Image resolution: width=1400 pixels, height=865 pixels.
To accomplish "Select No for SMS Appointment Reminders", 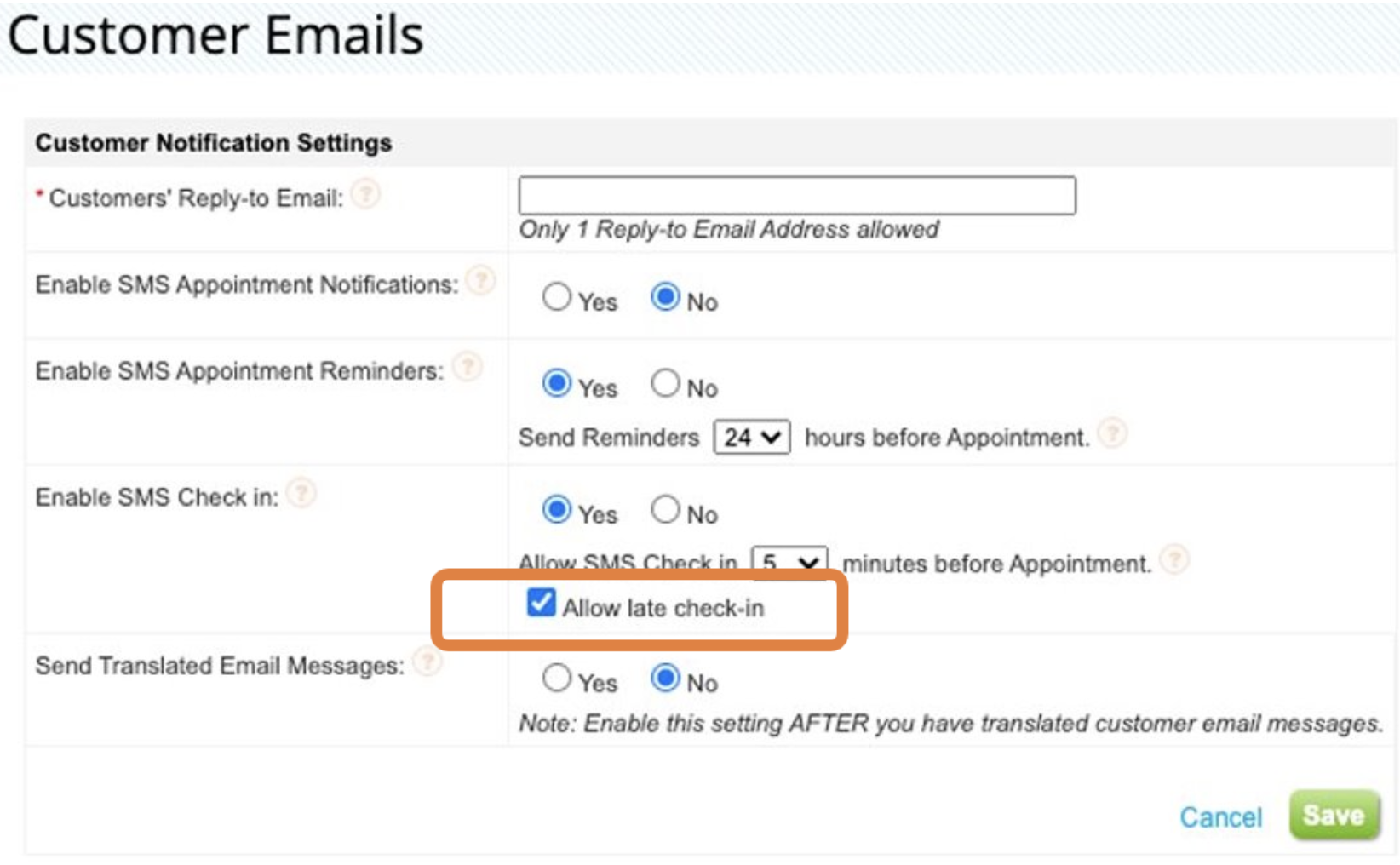I will pyautogui.click(x=665, y=384).
